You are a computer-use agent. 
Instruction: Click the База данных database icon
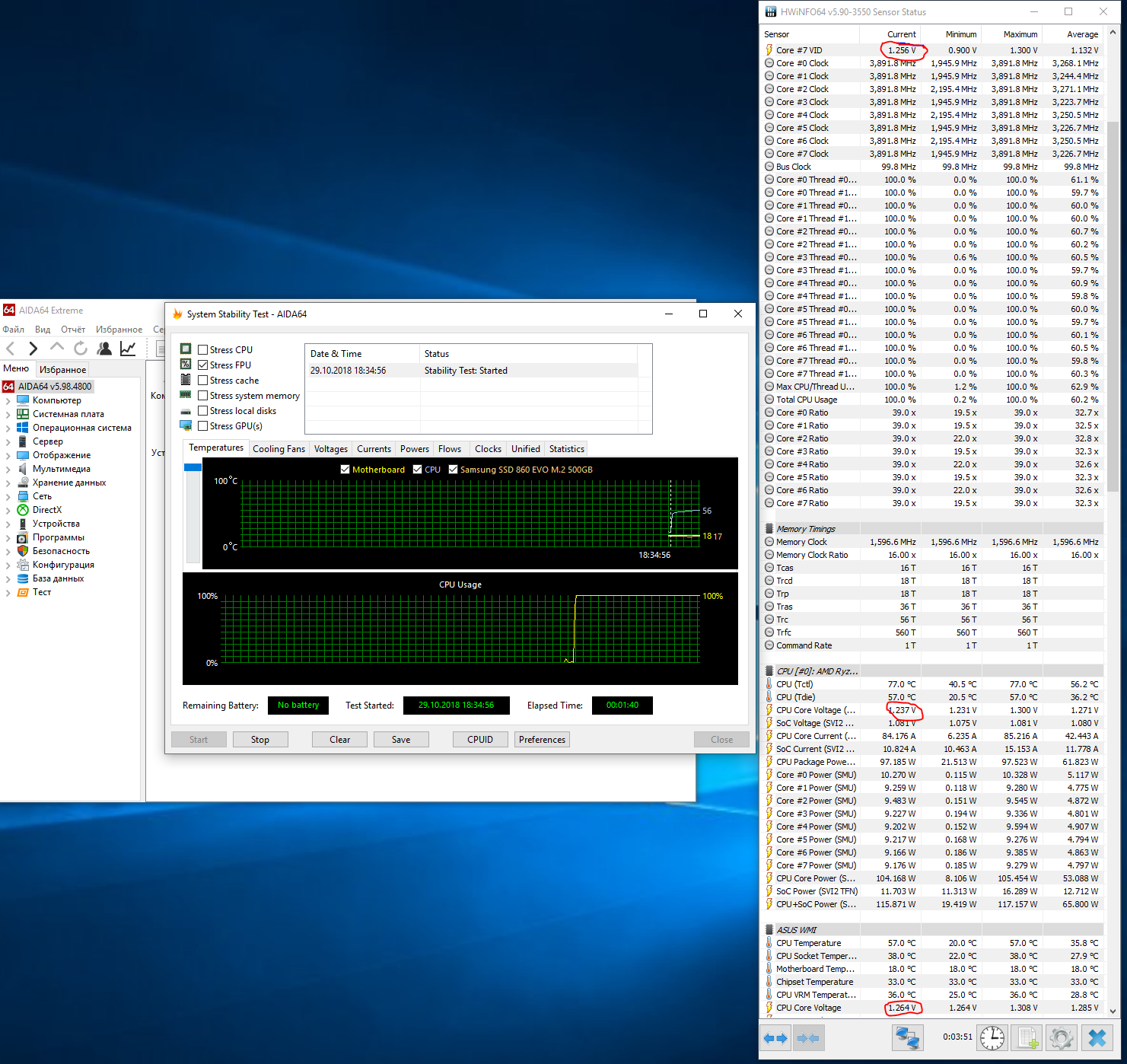click(x=23, y=578)
